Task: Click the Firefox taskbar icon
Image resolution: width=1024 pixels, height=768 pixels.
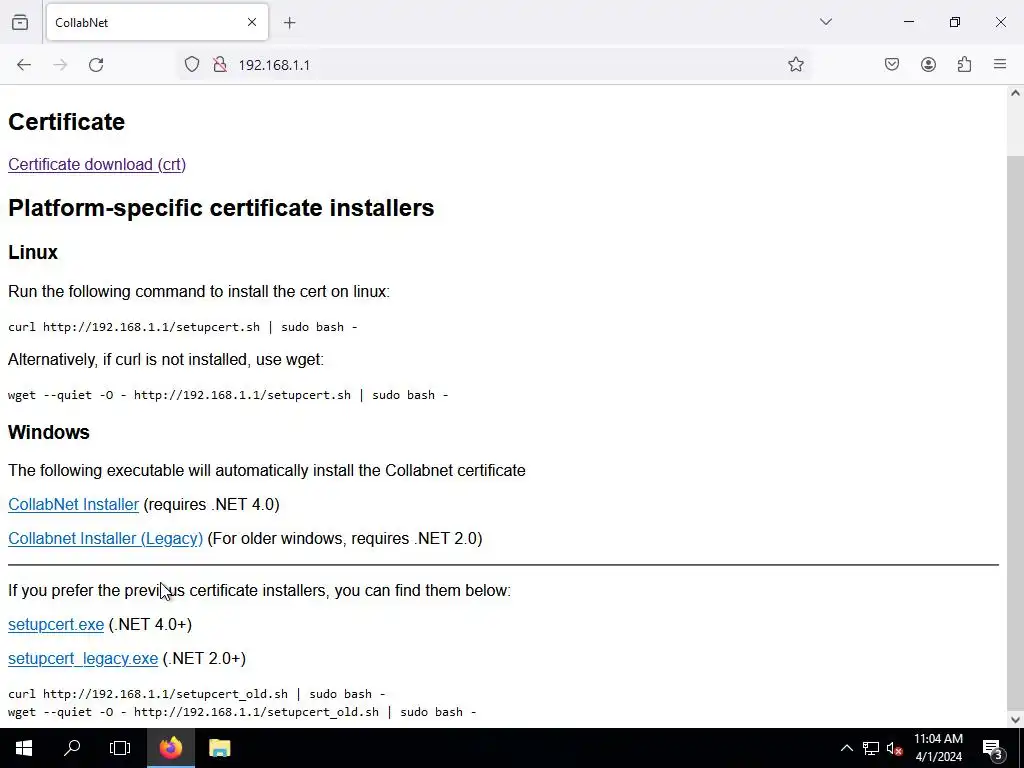Action: pos(170,748)
